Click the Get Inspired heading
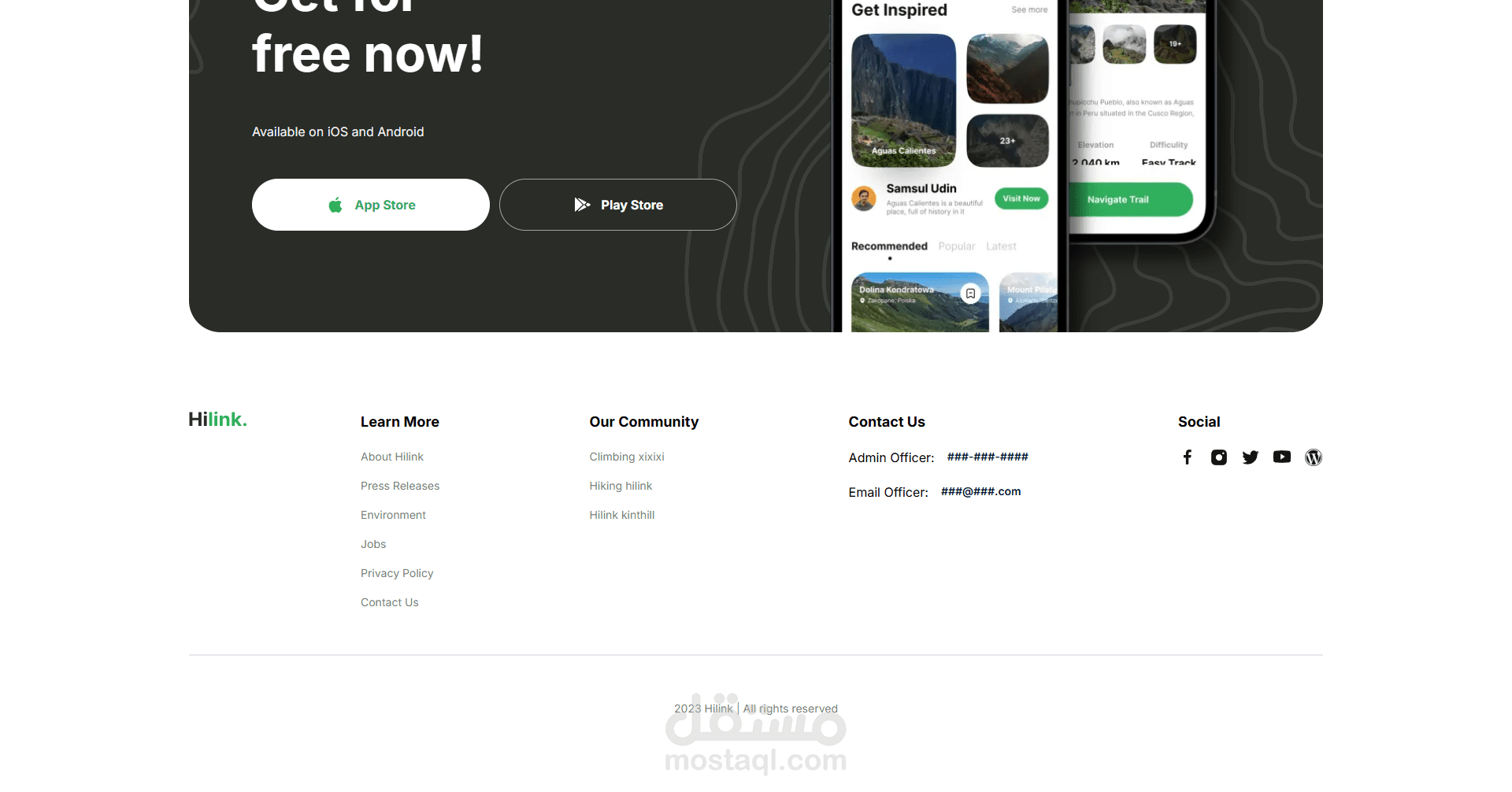 [899, 10]
